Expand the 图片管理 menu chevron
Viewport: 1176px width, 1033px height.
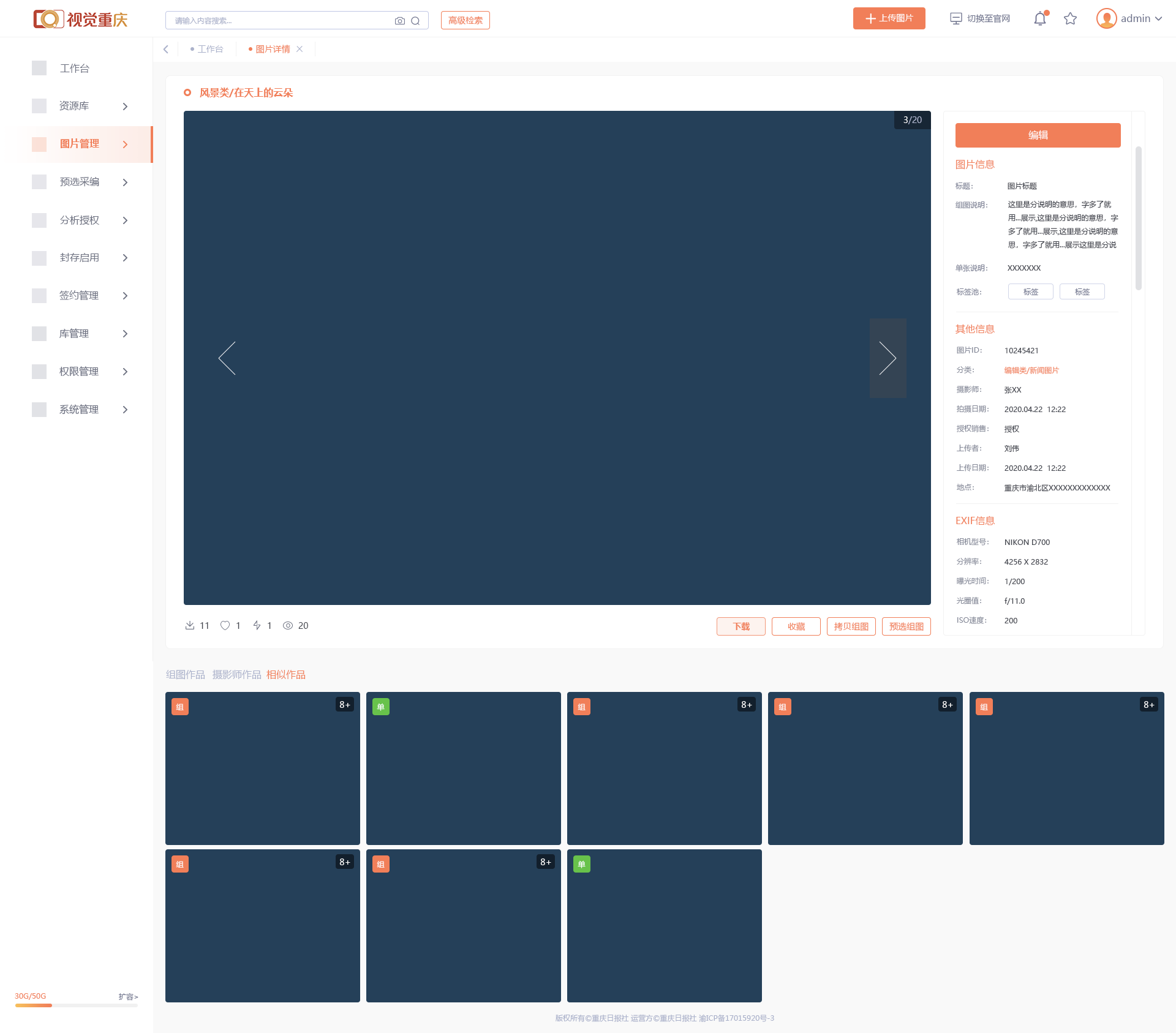tap(125, 145)
